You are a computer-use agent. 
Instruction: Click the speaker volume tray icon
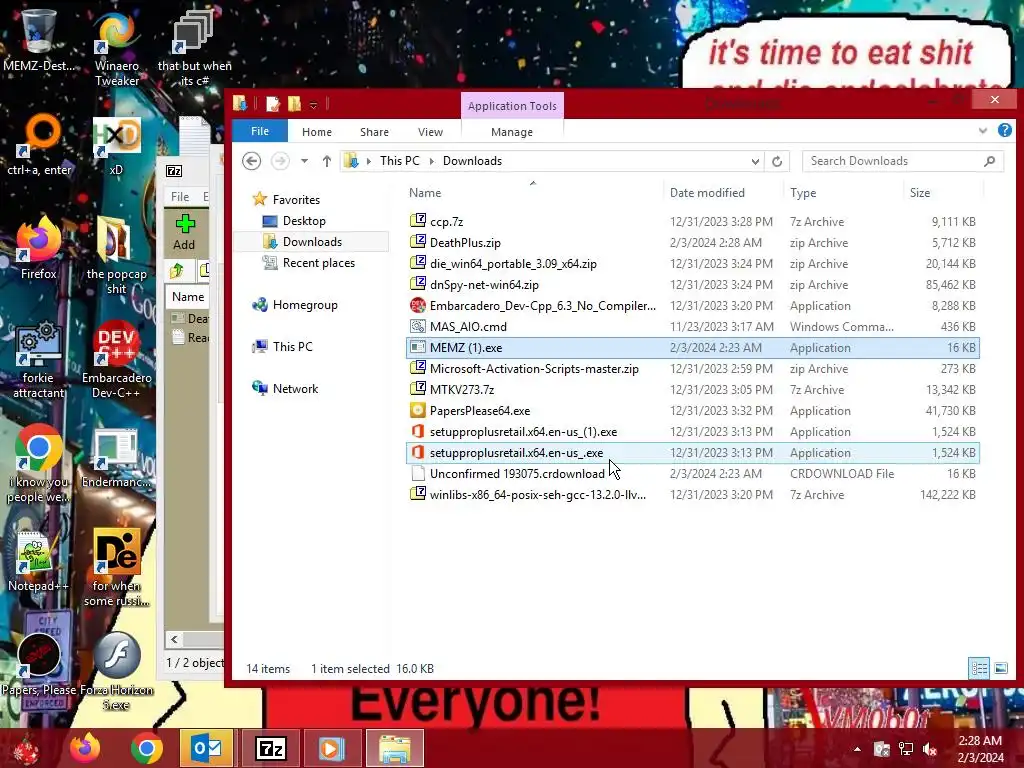coord(930,749)
